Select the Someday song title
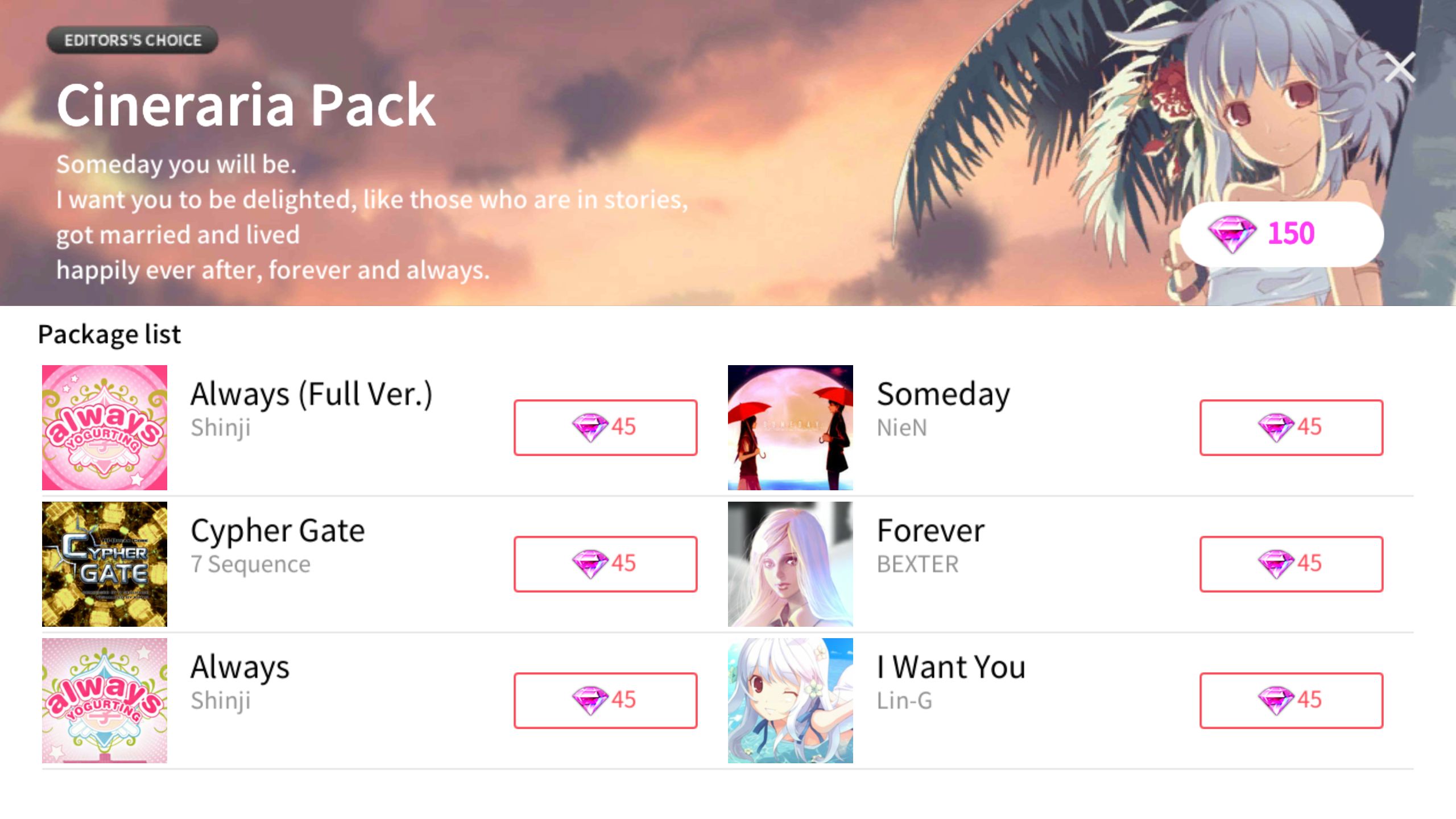Viewport: 1456px width, 819px height. point(944,395)
